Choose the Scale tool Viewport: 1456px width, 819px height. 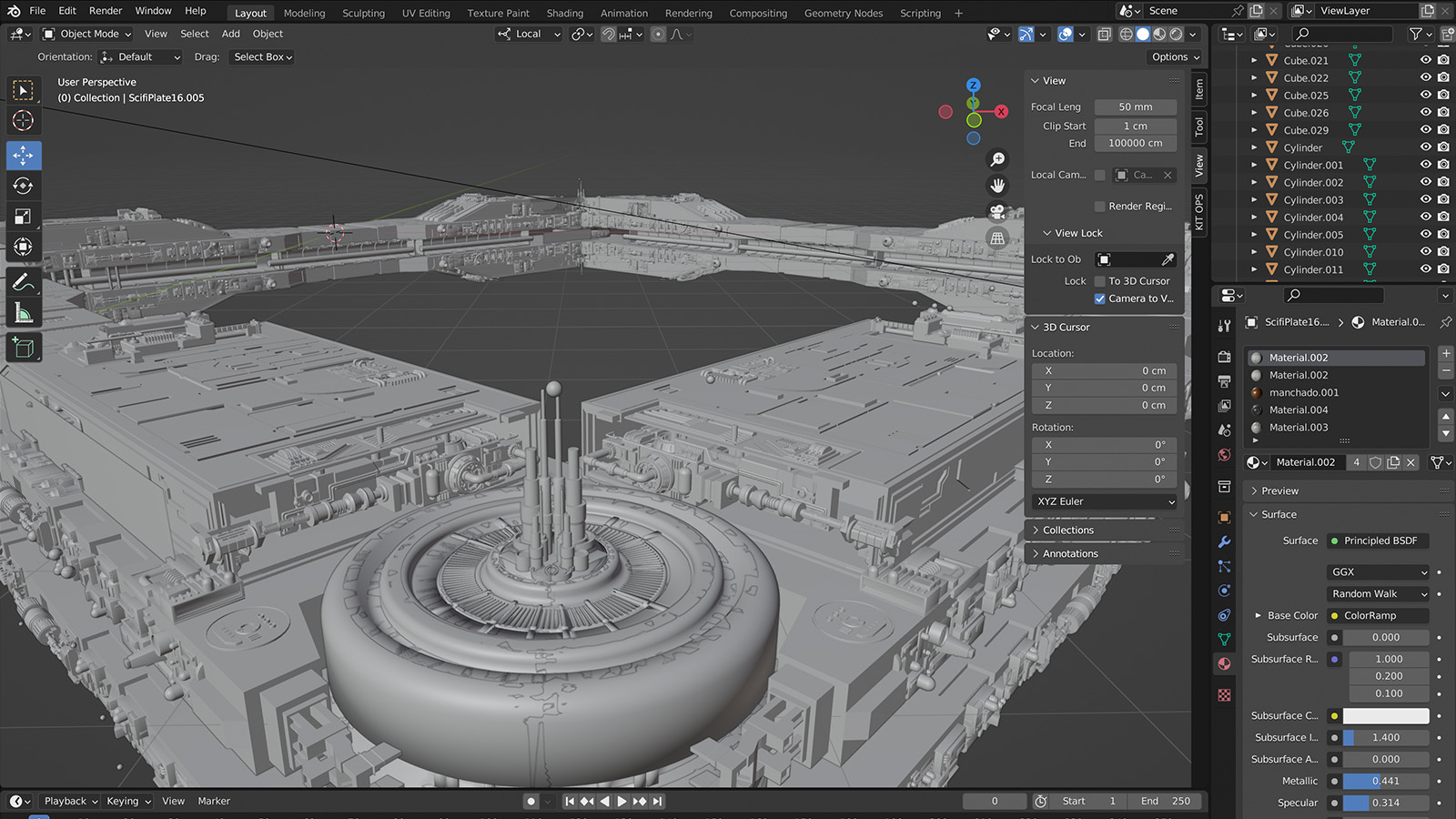point(24,217)
